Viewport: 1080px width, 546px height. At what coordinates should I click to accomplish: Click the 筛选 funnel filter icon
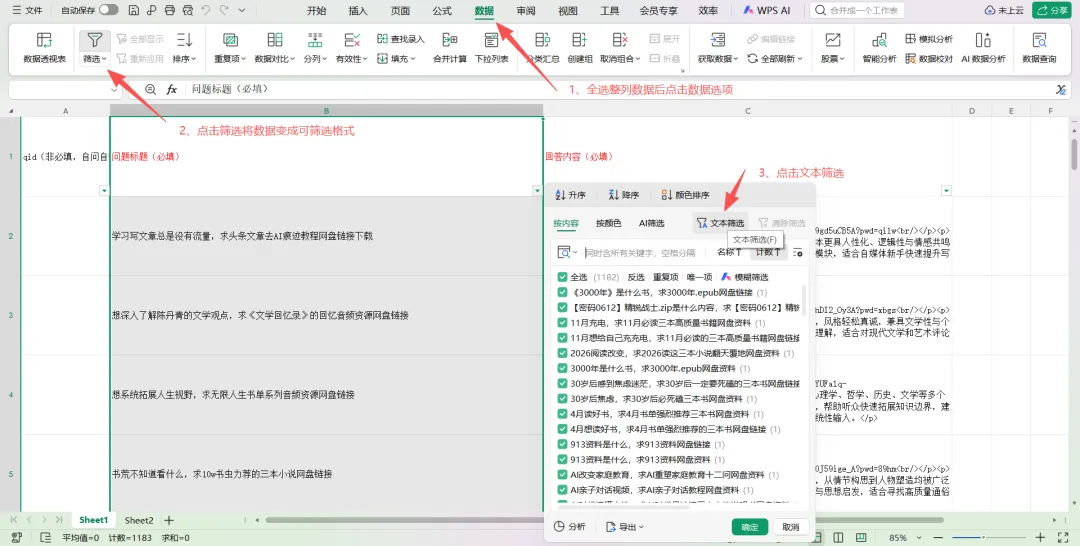click(94, 39)
